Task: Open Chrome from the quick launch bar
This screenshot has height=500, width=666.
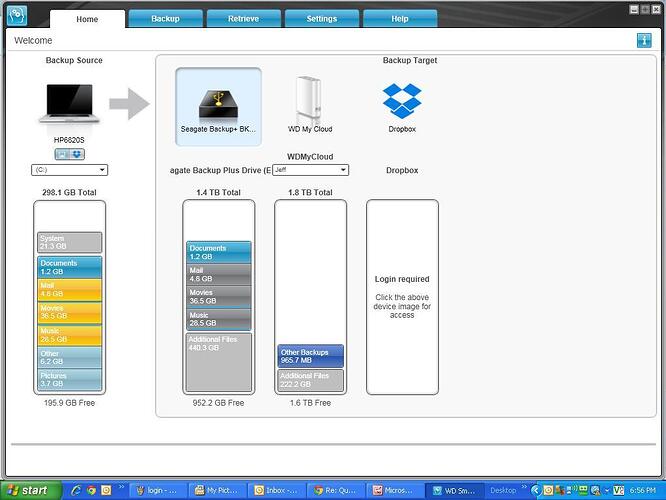Action: [91, 490]
